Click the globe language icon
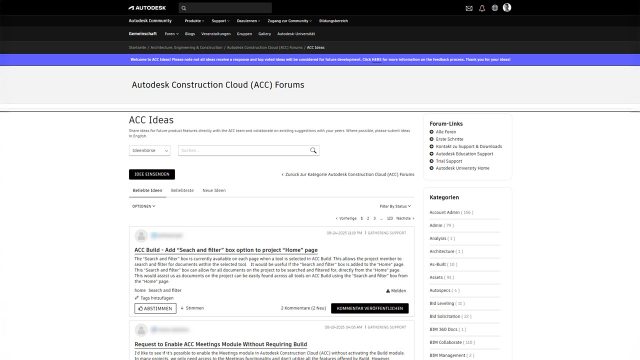 pyautogui.click(x=495, y=8)
